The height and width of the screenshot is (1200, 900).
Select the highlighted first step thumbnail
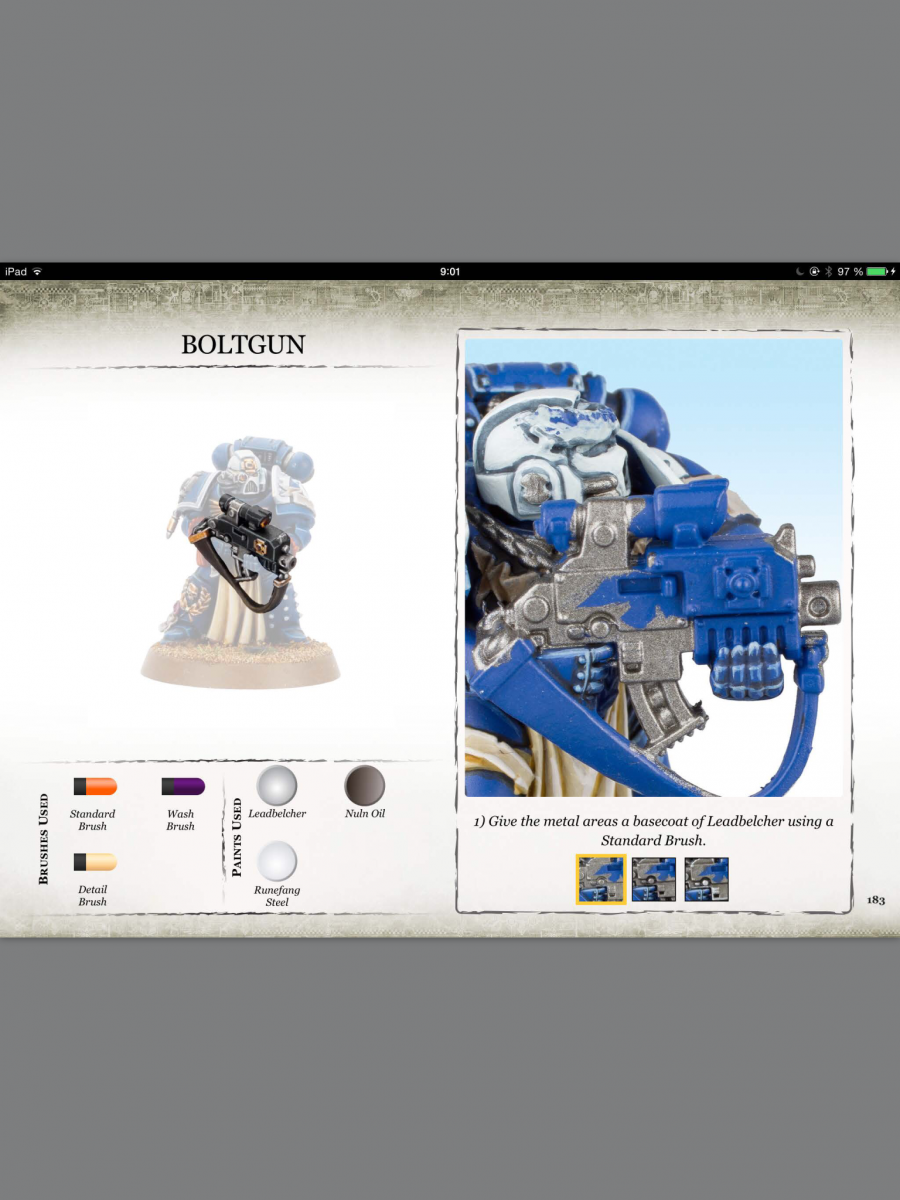(x=601, y=880)
